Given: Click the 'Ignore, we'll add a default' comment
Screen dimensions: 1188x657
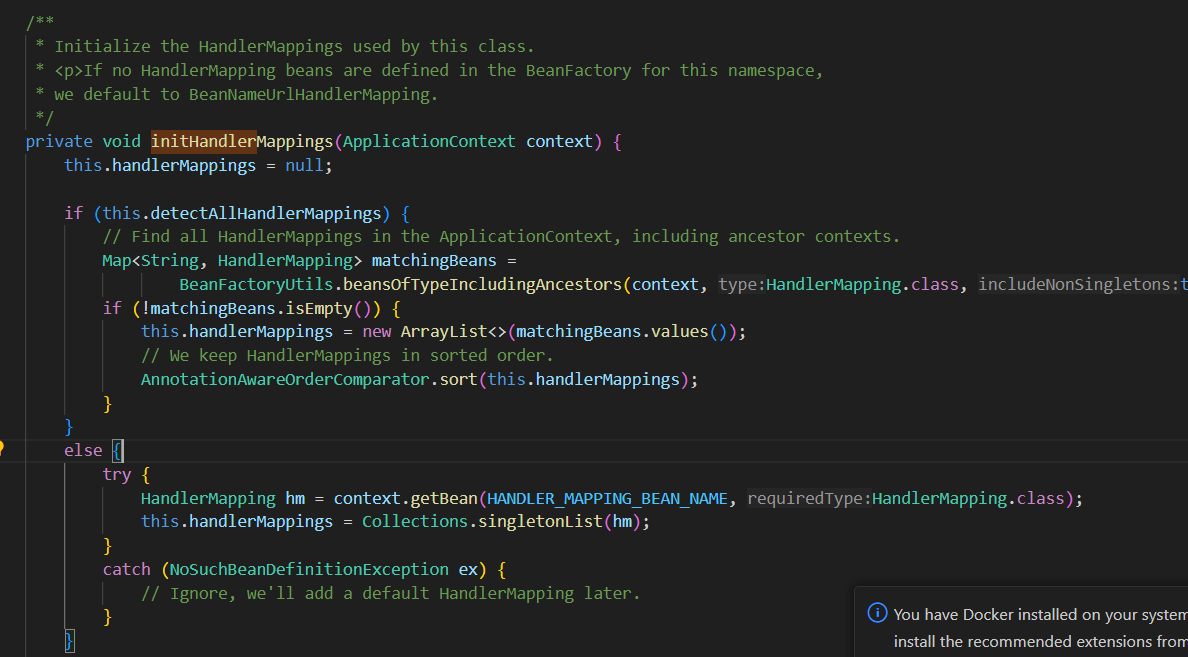Looking at the screenshot, I should pyautogui.click(x=391, y=593).
